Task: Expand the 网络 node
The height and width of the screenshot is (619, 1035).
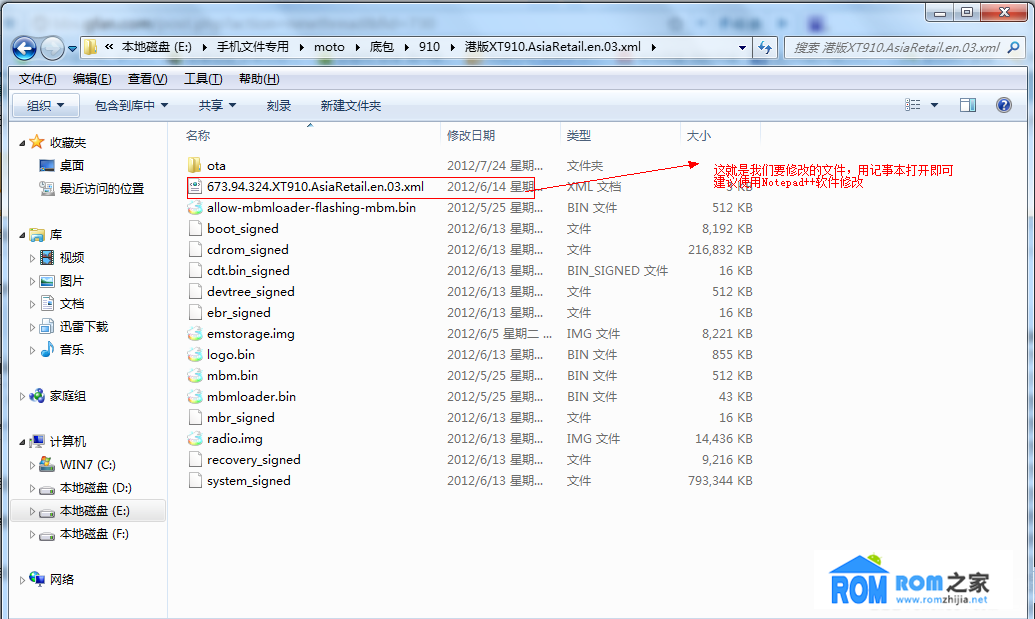Action: 22,580
